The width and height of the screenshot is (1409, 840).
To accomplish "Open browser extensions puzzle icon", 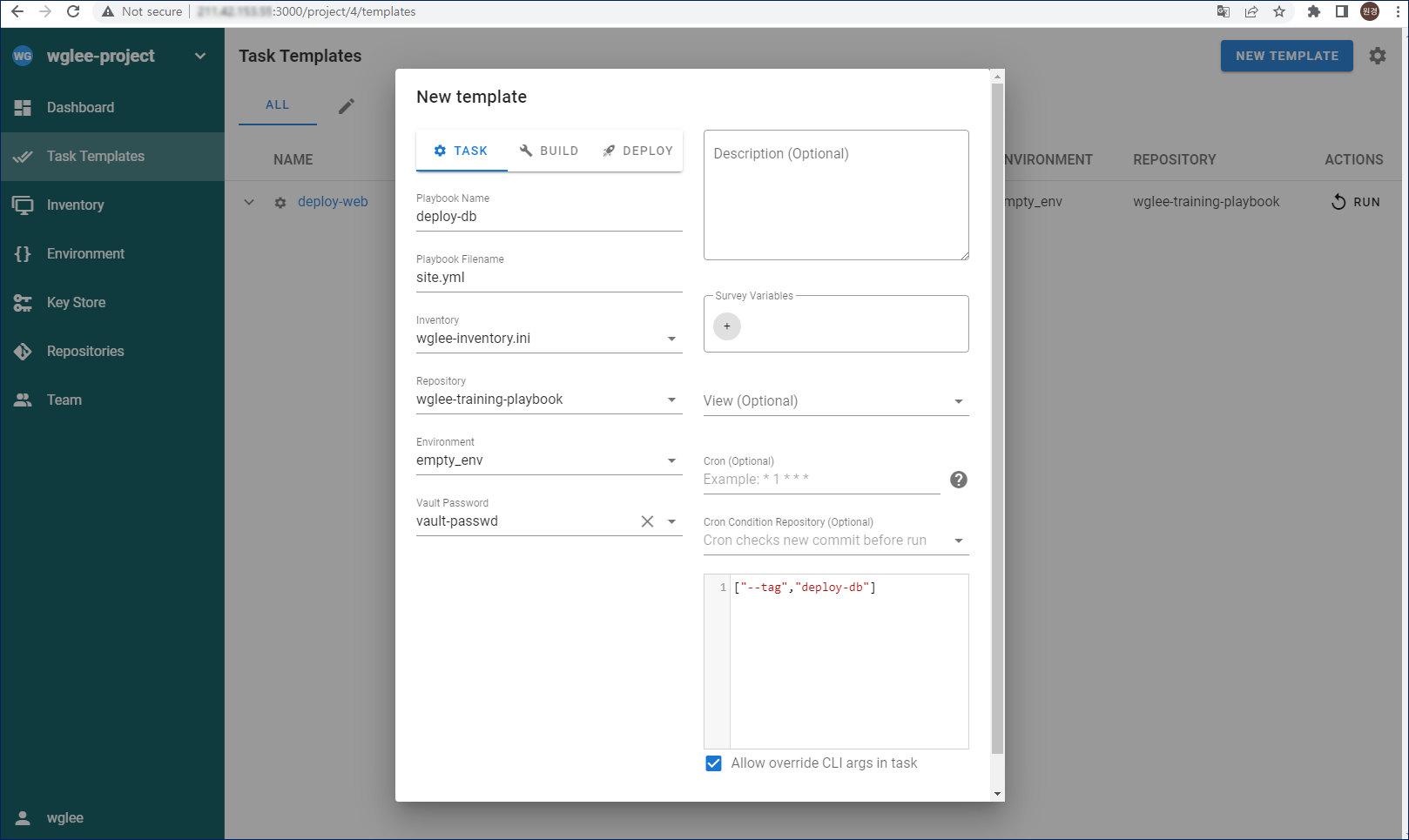I will [1314, 11].
